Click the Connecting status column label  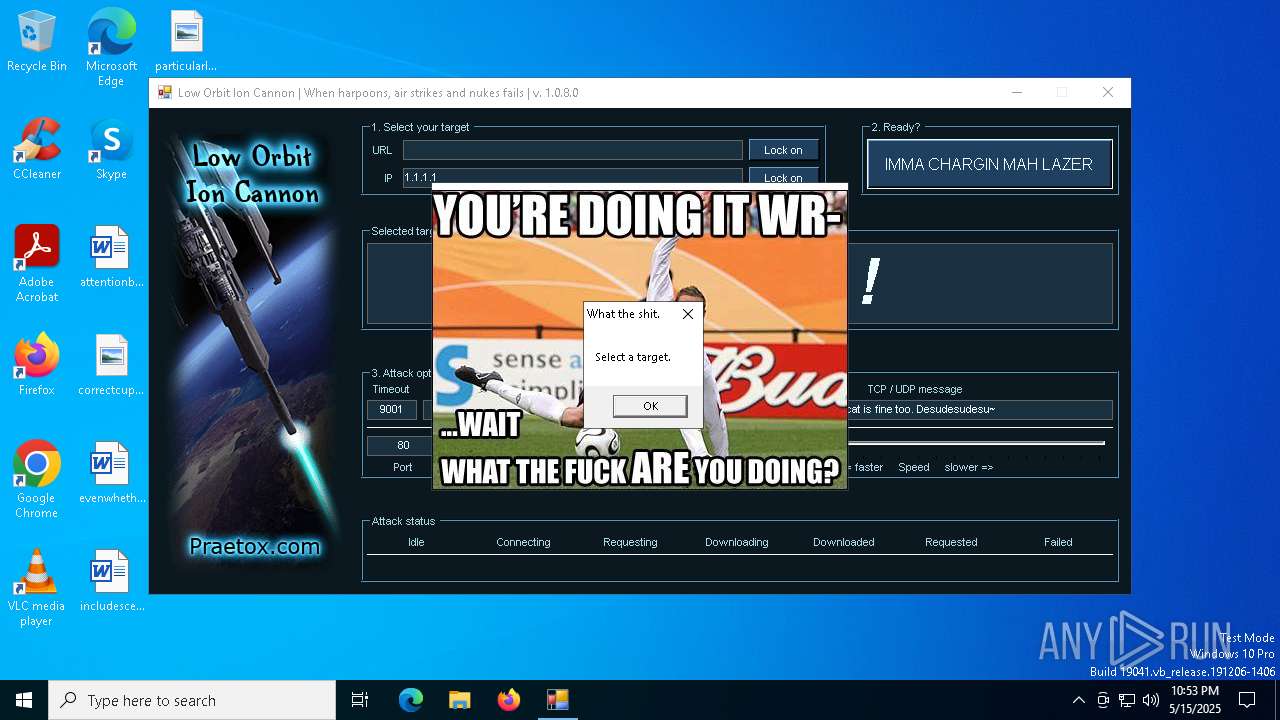tap(523, 542)
